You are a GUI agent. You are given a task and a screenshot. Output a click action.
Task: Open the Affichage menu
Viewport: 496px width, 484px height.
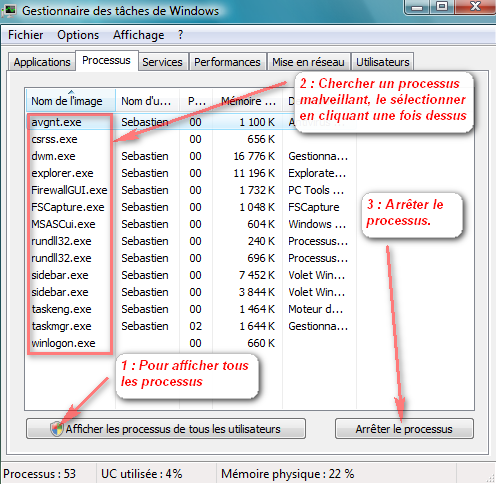(x=138, y=35)
